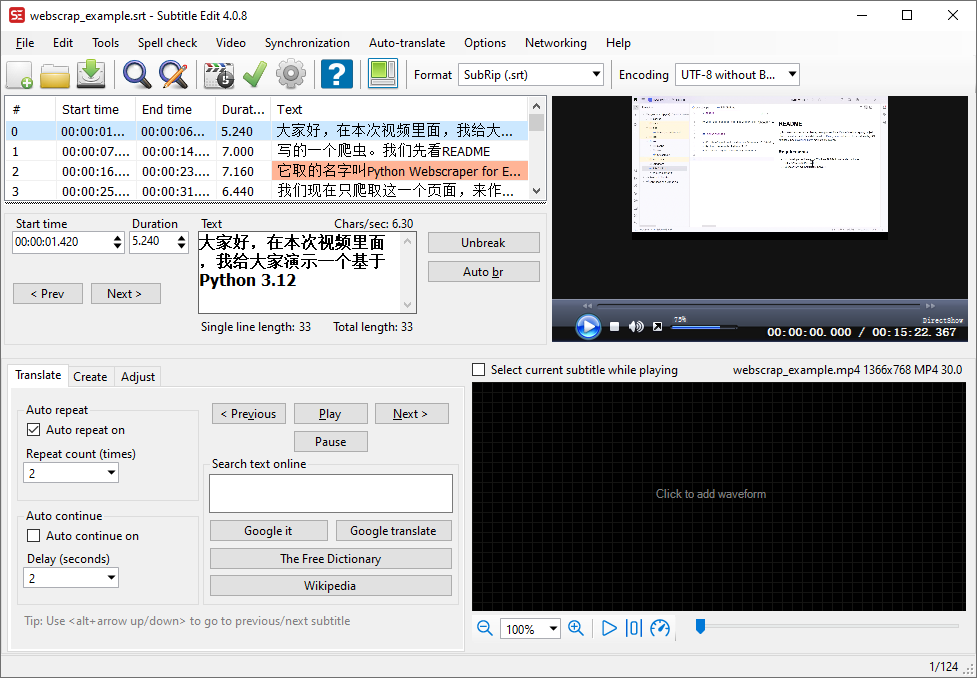This screenshot has height=678, width=977.
Task: Open the Delay (seconds) dropdown
Action: [x=71, y=578]
